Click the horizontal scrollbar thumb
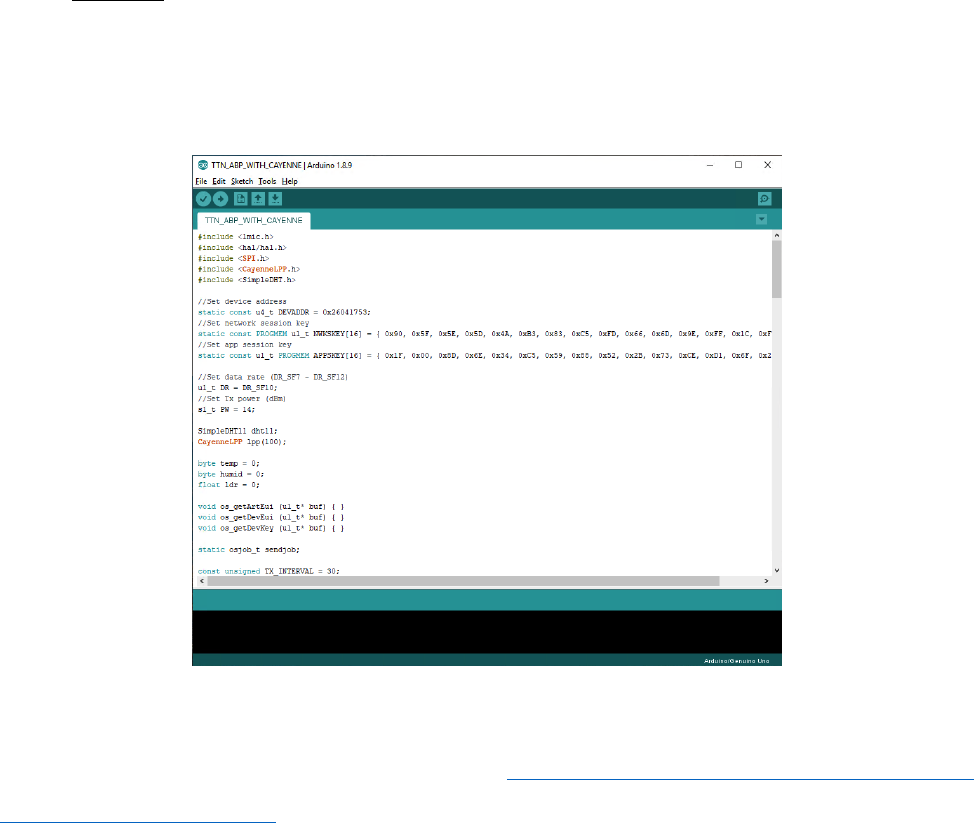Viewport: 974px width, 823px height. [x=463, y=581]
